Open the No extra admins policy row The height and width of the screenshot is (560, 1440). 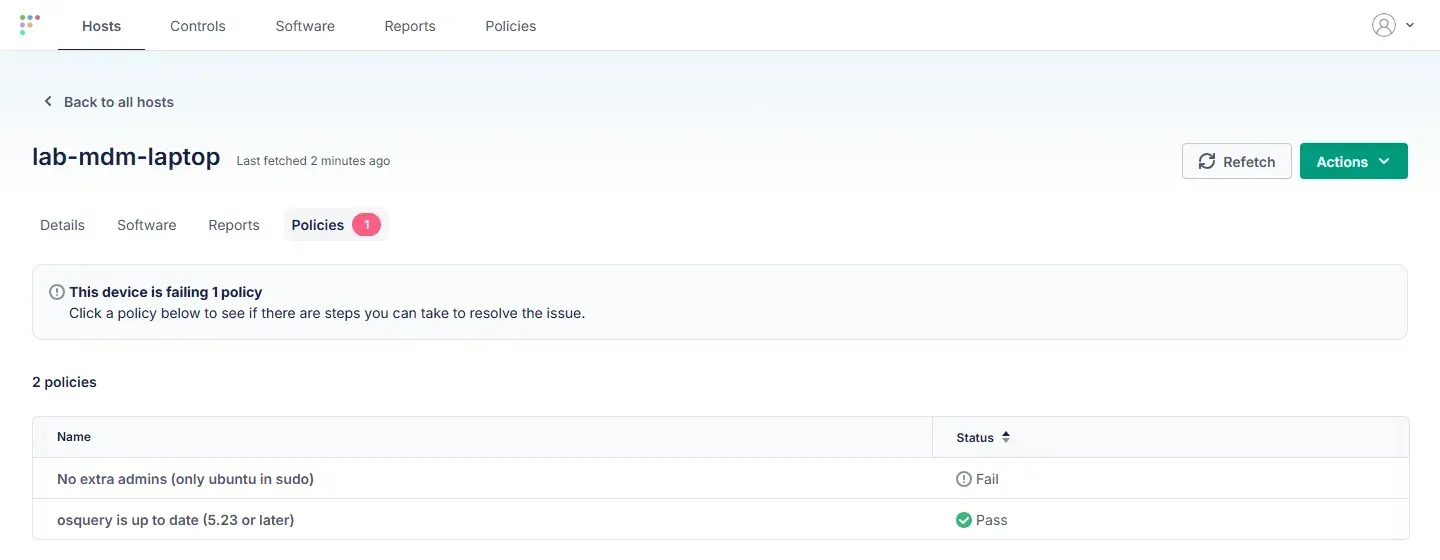click(720, 479)
